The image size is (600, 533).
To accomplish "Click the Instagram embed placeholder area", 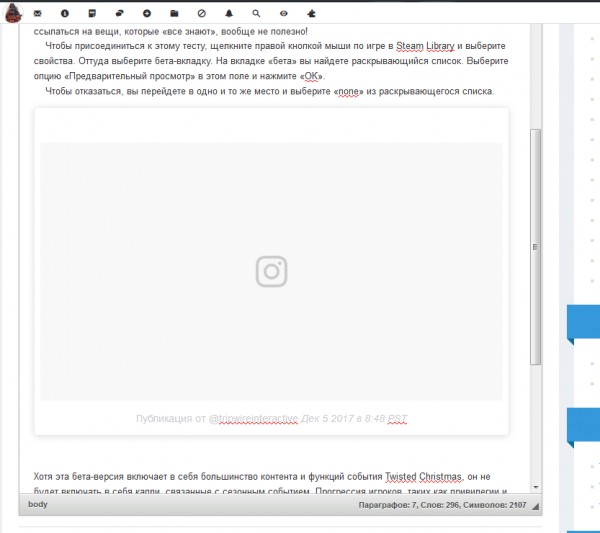I will click(x=271, y=271).
